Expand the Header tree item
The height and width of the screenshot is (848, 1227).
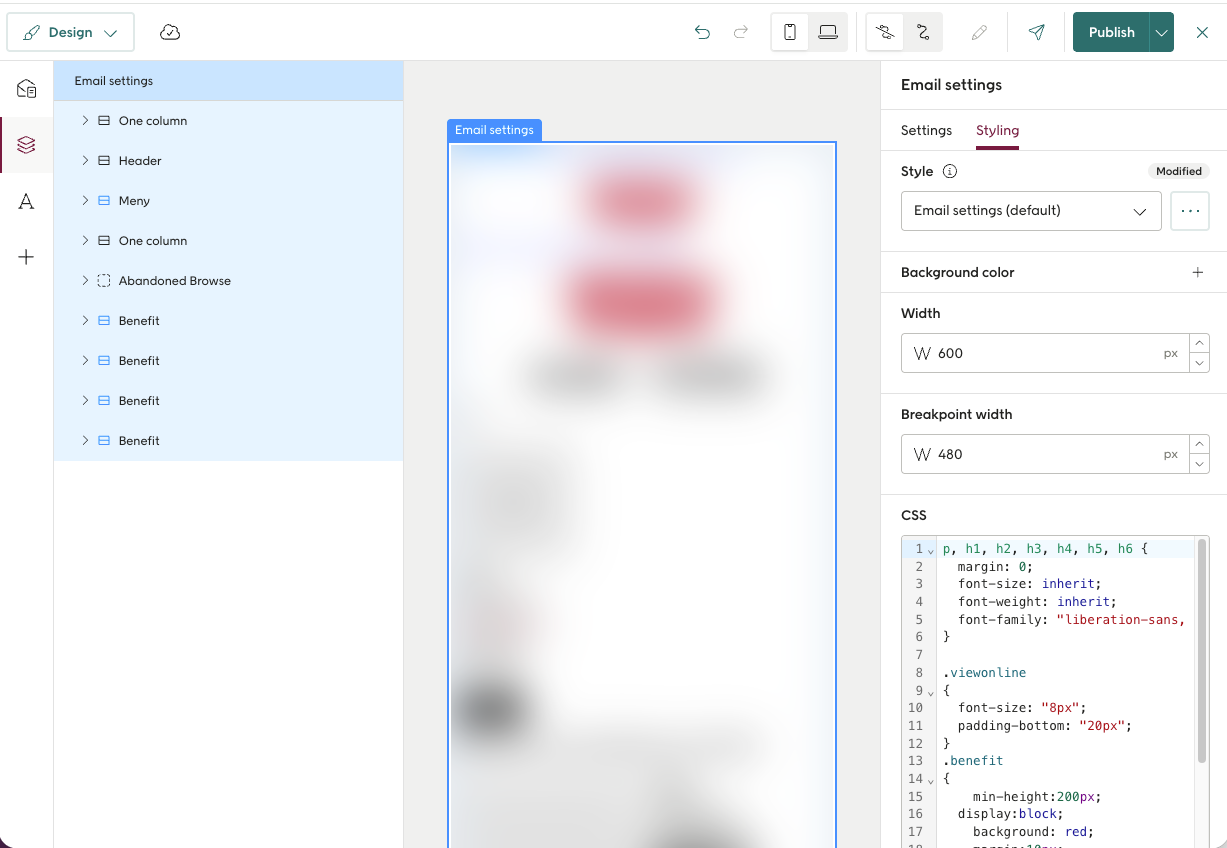[85, 160]
